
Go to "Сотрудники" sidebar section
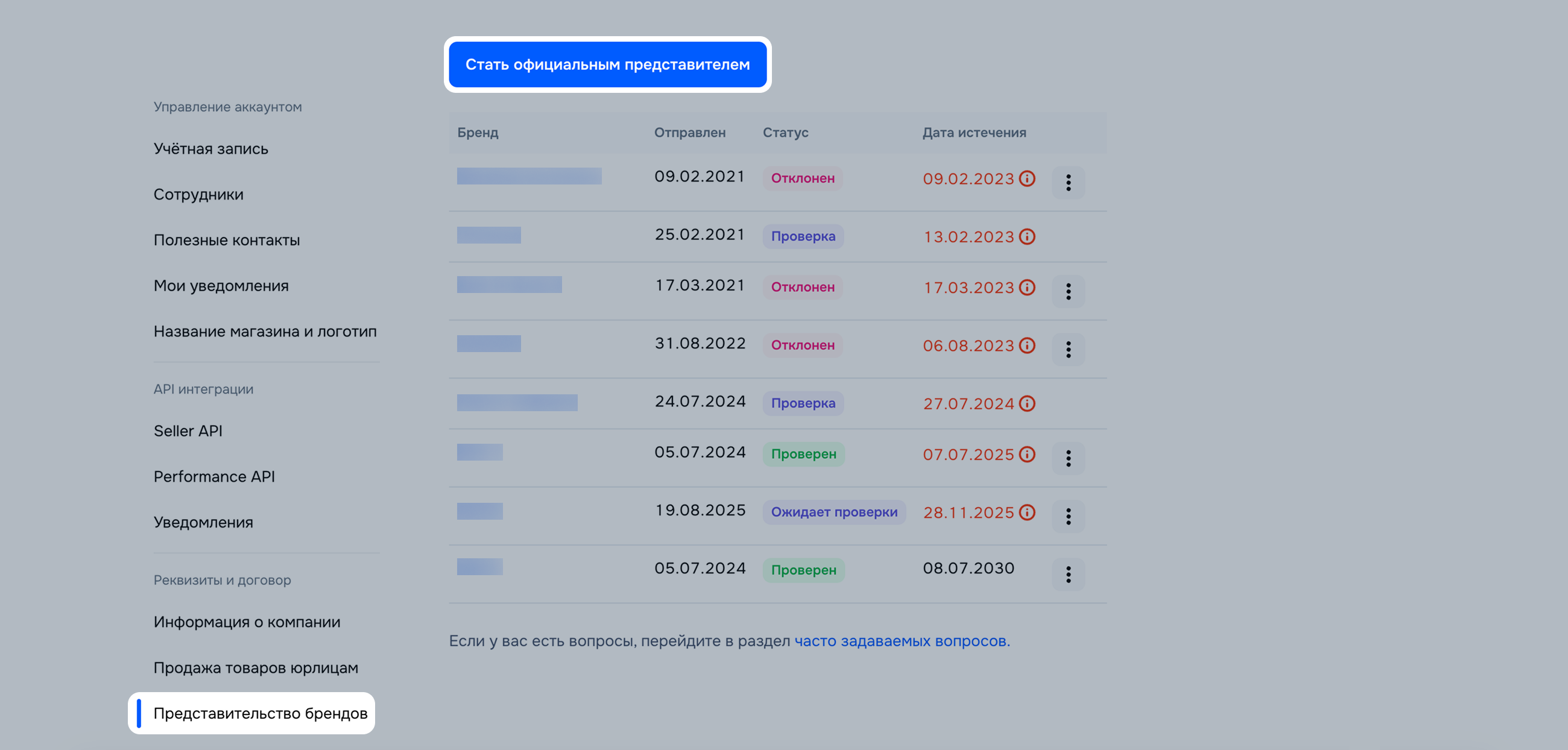tap(198, 195)
